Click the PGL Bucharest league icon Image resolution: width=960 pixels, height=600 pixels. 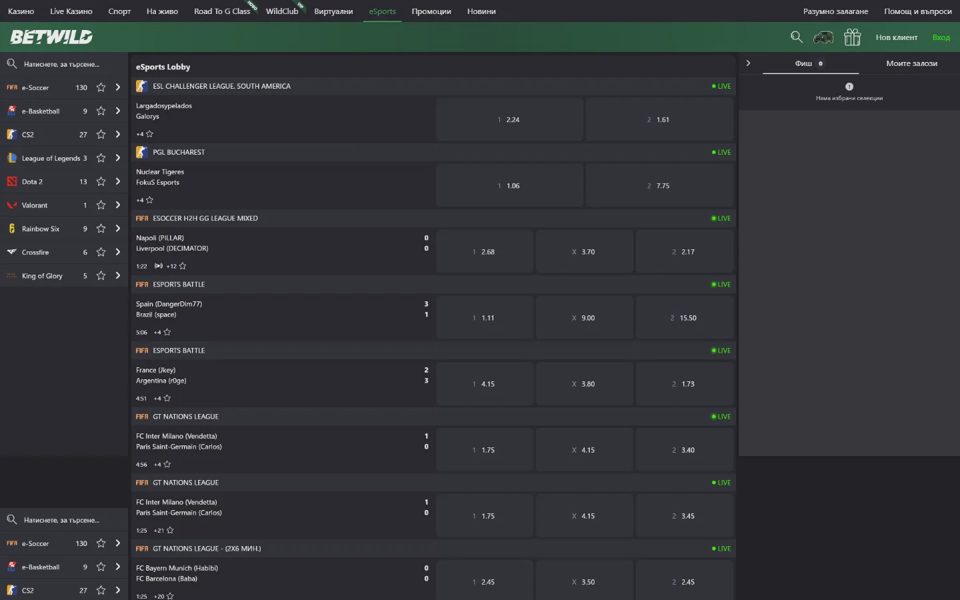141,152
